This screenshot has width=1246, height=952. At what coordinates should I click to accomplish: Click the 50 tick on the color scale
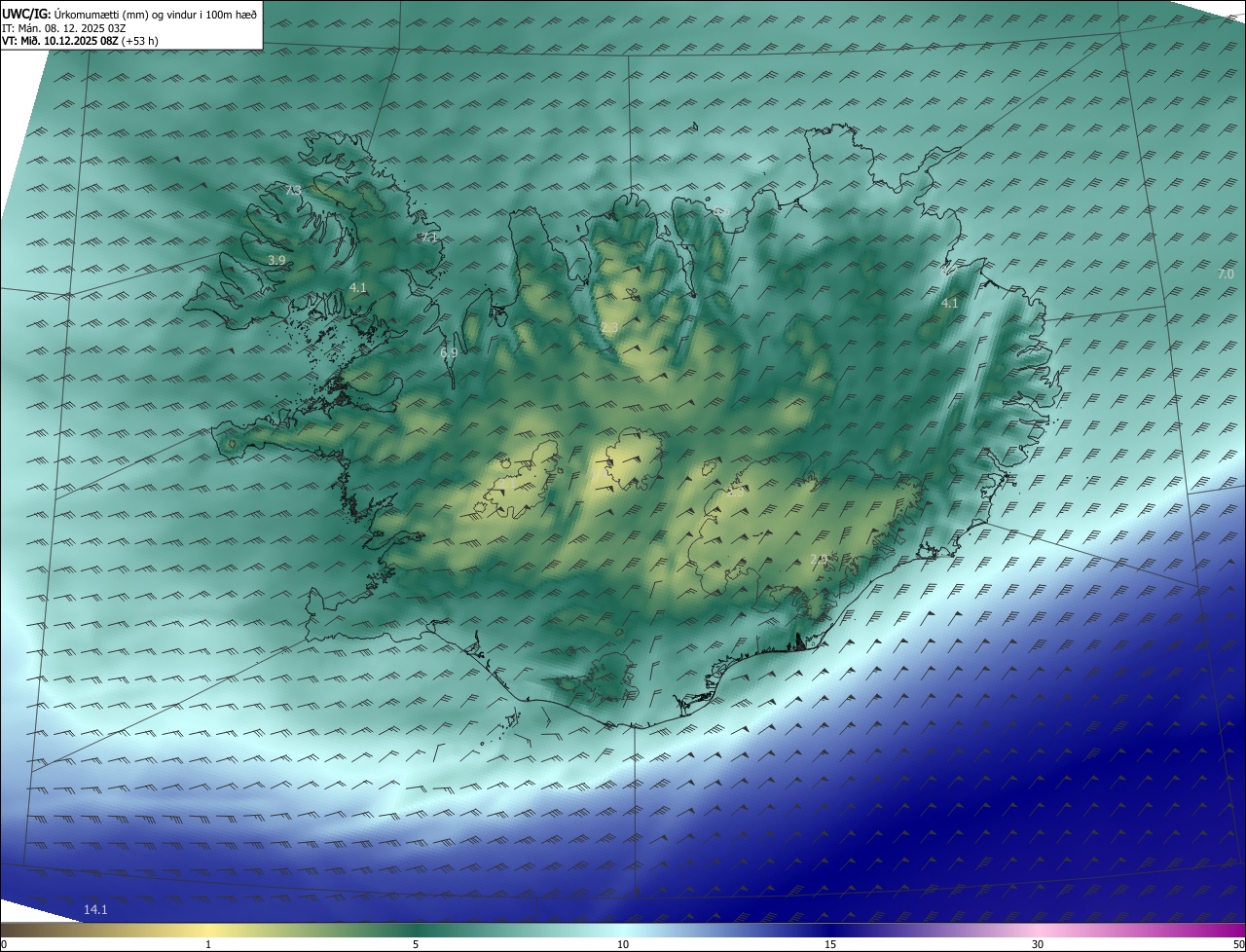[1238, 944]
